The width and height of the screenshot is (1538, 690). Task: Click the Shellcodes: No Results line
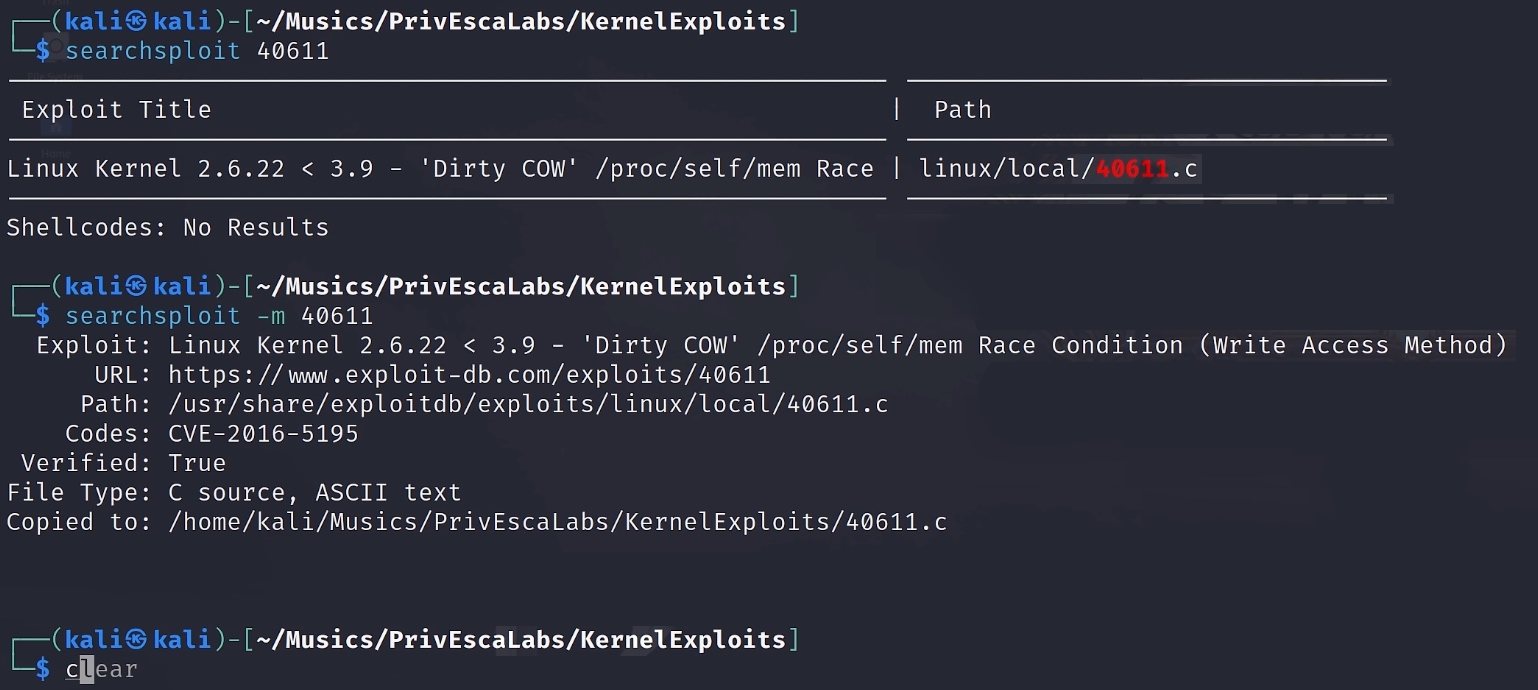click(167, 228)
